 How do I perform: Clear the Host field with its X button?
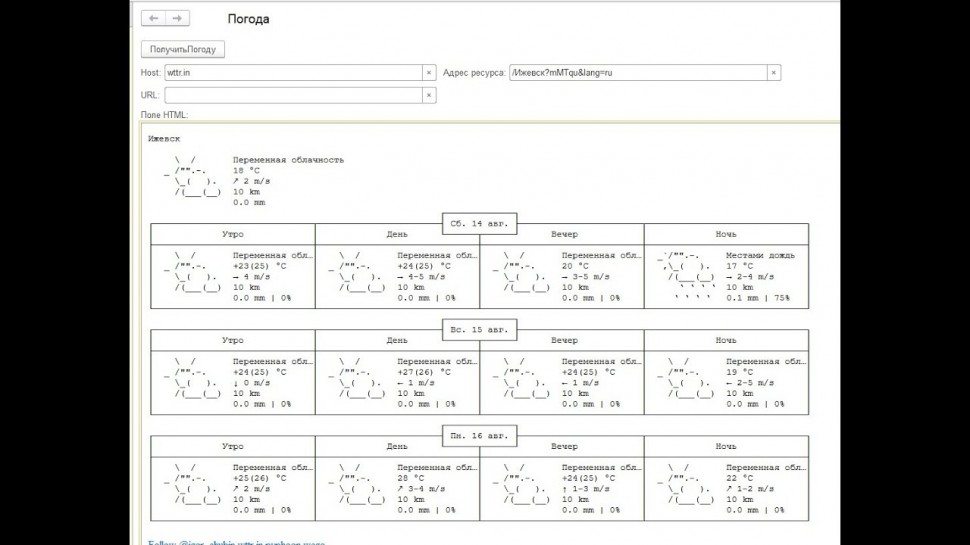pos(429,73)
